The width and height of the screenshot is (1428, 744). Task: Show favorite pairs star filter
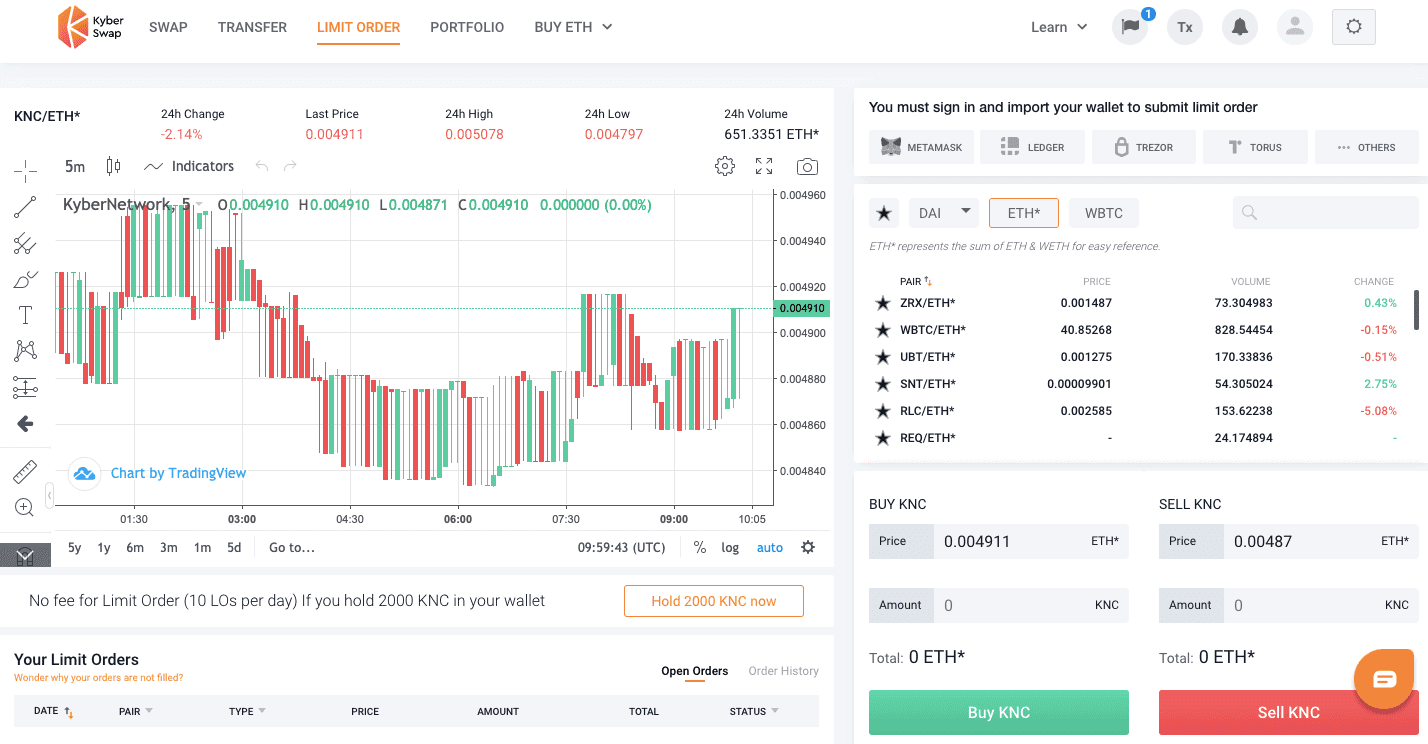pyautogui.click(x=884, y=213)
